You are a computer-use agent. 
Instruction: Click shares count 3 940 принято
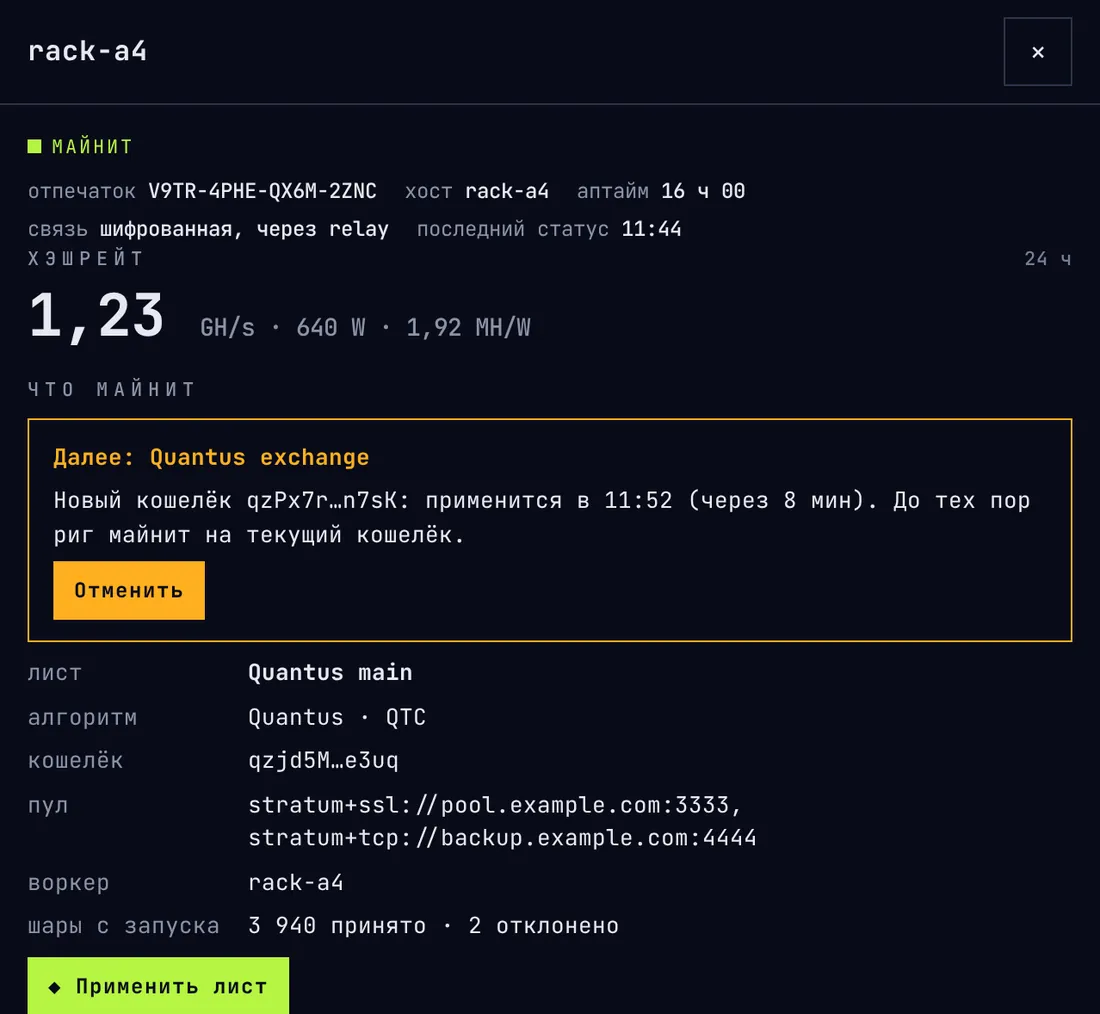coord(337,926)
